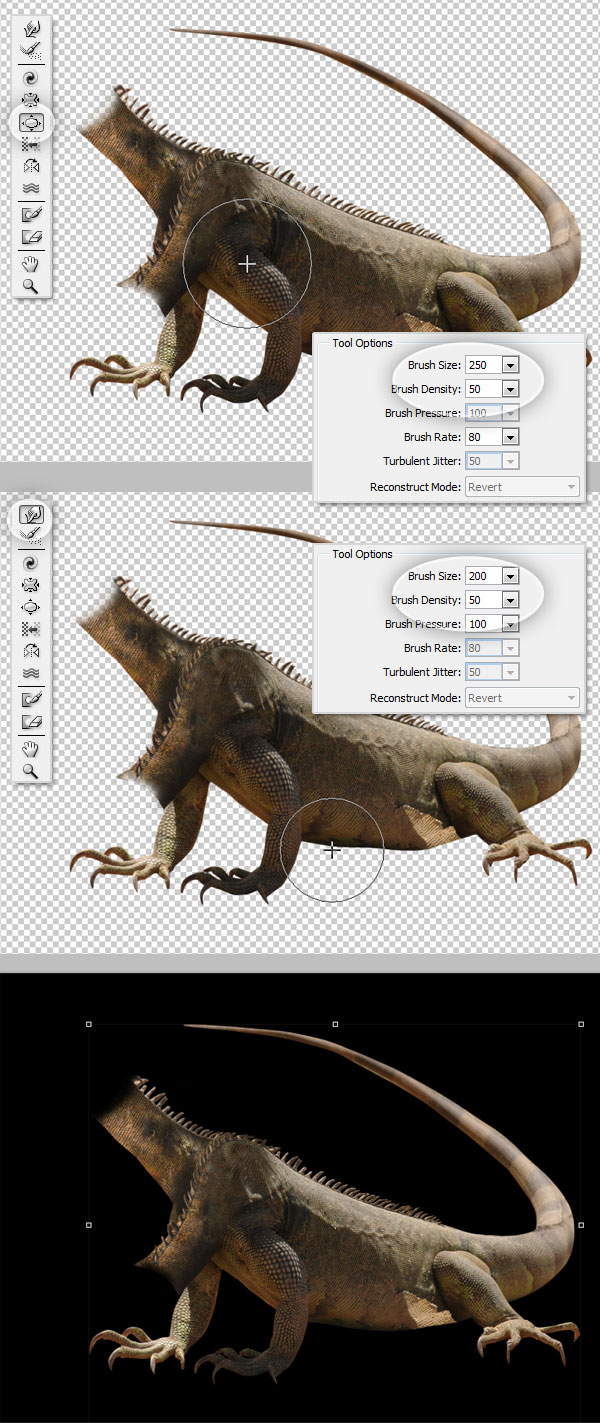
Task: Click Brush Rate field in Brush Size 250 panel
Action: point(483,437)
